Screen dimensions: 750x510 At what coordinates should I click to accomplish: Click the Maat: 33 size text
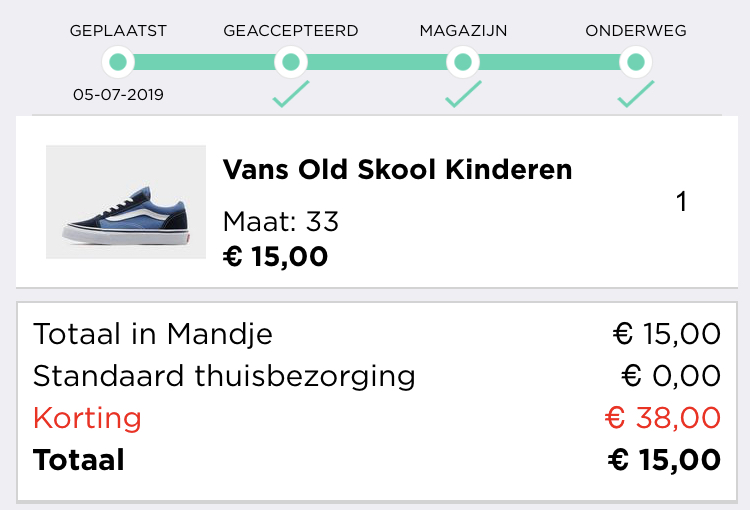(x=281, y=221)
